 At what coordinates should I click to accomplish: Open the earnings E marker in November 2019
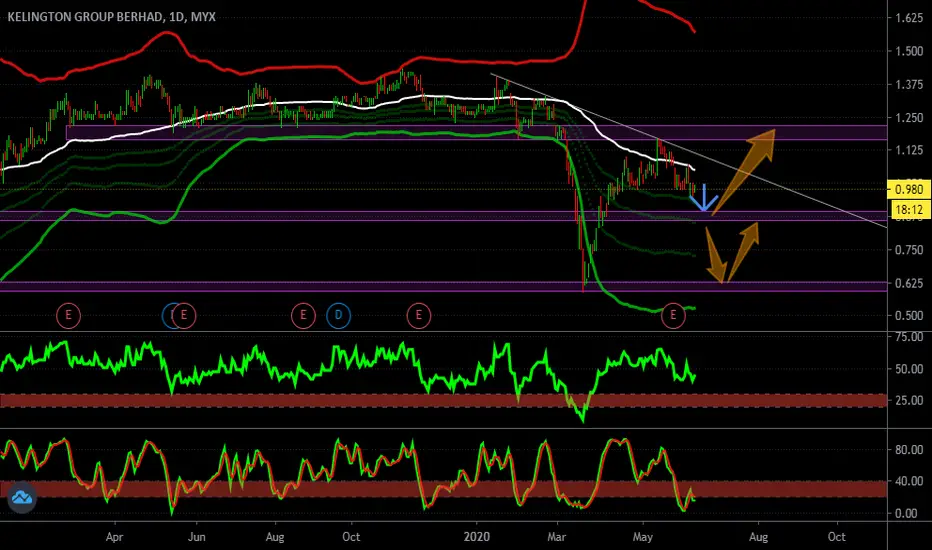(418, 315)
